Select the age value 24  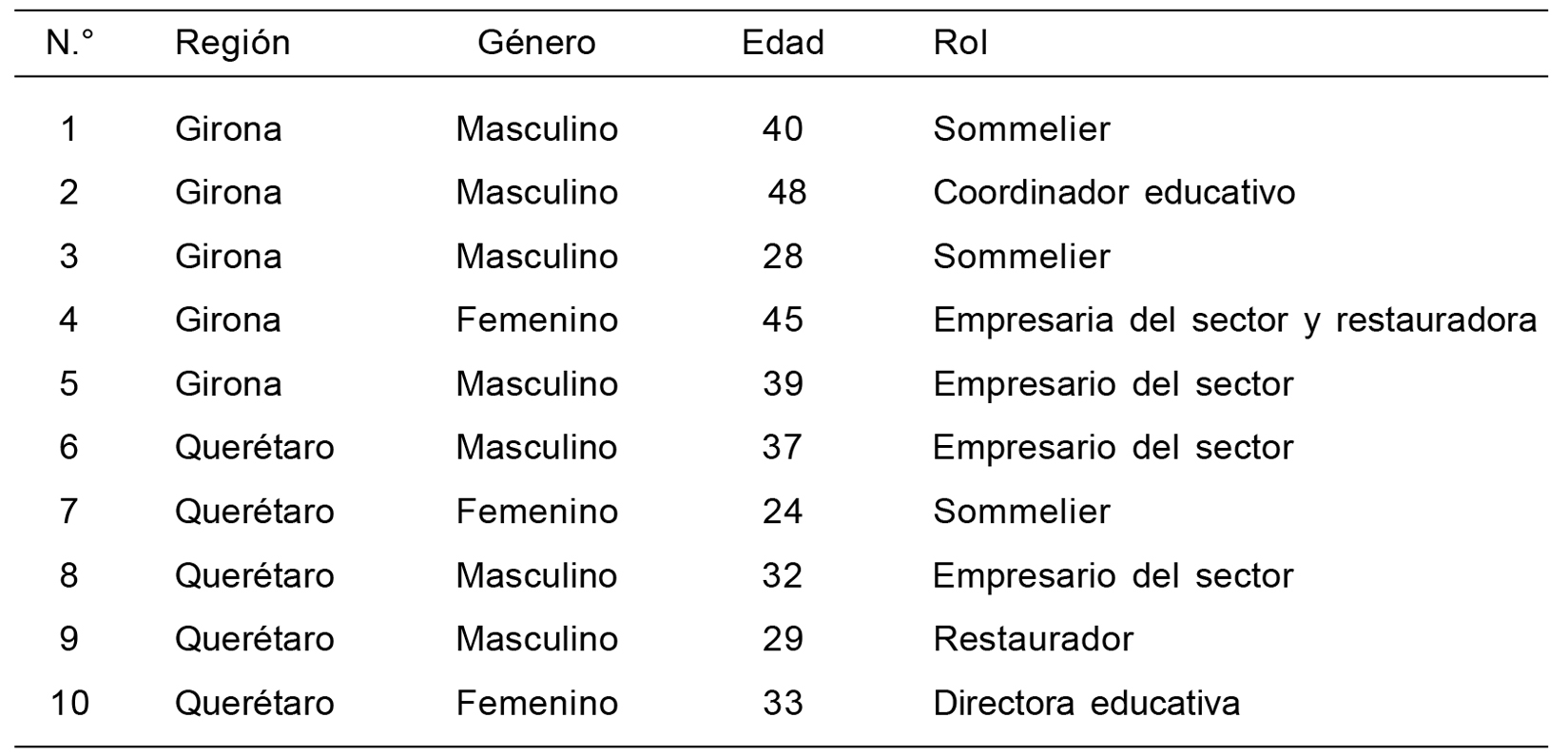(783, 513)
